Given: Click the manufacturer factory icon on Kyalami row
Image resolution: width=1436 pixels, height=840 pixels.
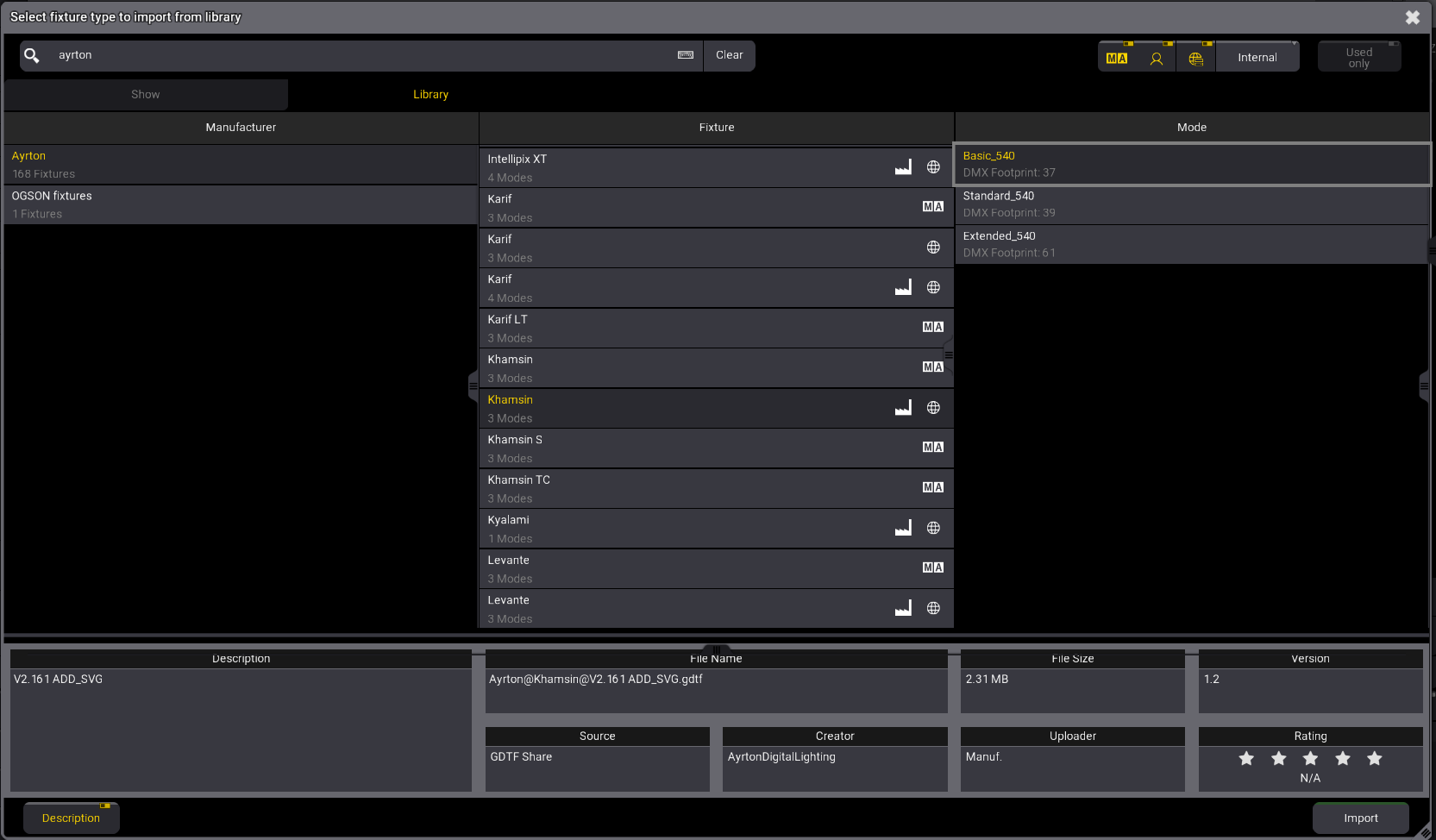Looking at the screenshot, I should pos(903,528).
